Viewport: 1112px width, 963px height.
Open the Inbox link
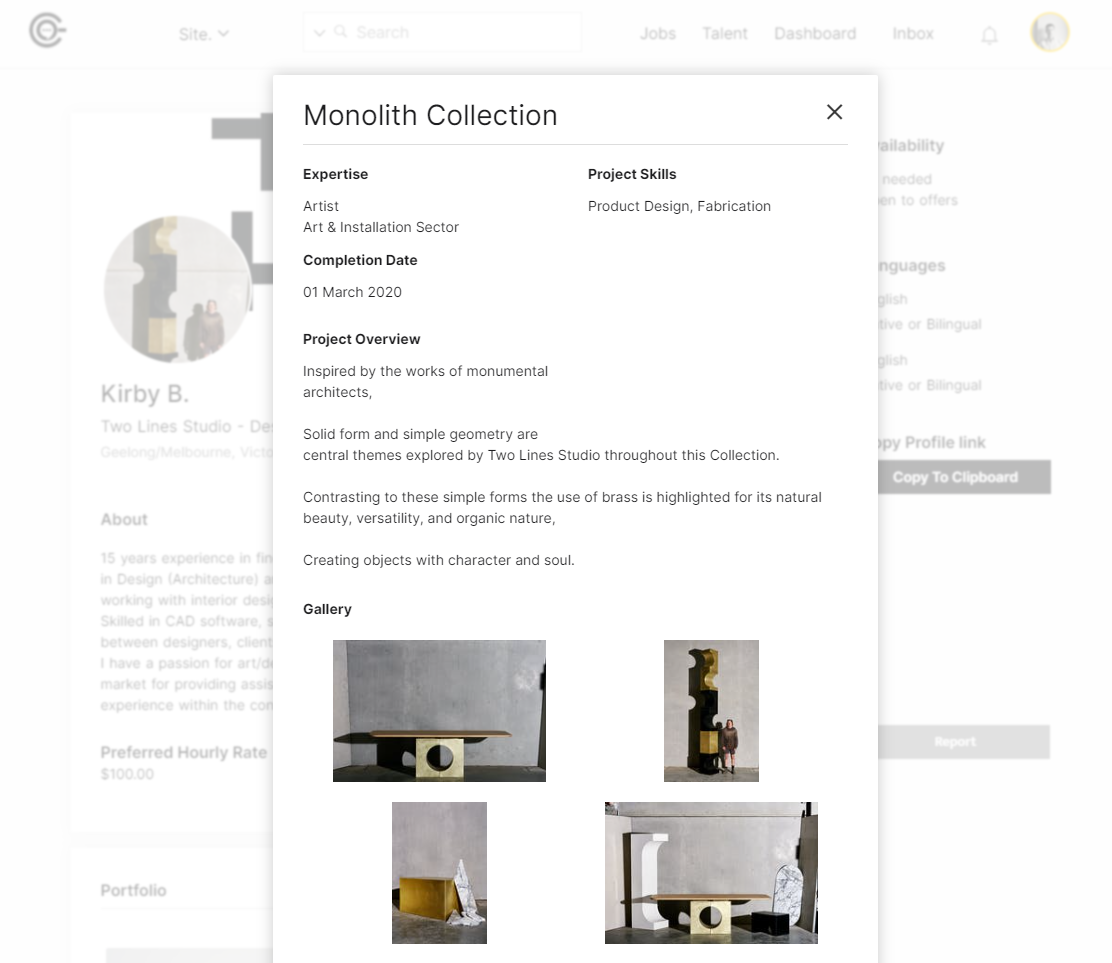coord(913,33)
